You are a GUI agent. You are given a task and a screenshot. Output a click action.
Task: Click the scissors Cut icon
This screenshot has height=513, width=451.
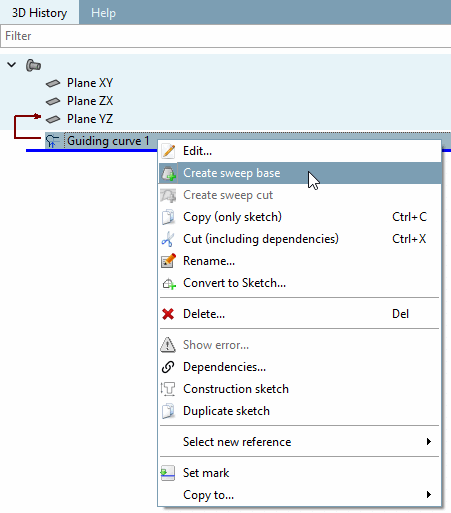pyautogui.click(x=168, y=239)
